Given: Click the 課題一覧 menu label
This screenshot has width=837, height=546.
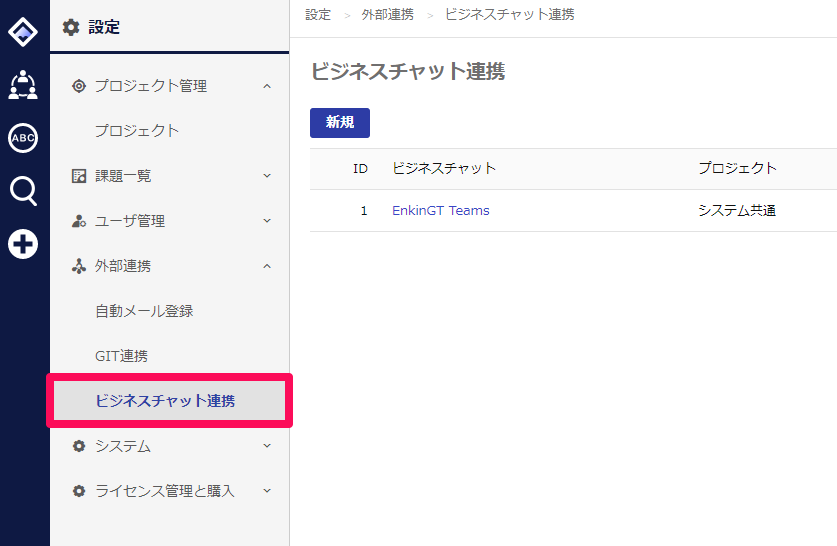Looking at the screenshot, I should [x=123, y=176].
